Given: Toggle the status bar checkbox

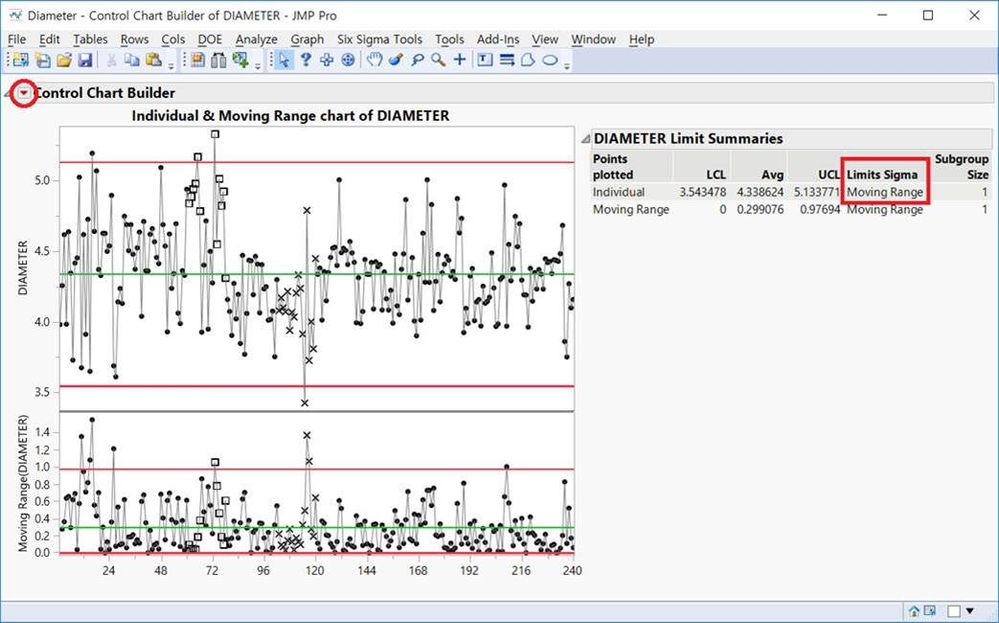Looking at the screenshot, I should click(x=953, y=611).
